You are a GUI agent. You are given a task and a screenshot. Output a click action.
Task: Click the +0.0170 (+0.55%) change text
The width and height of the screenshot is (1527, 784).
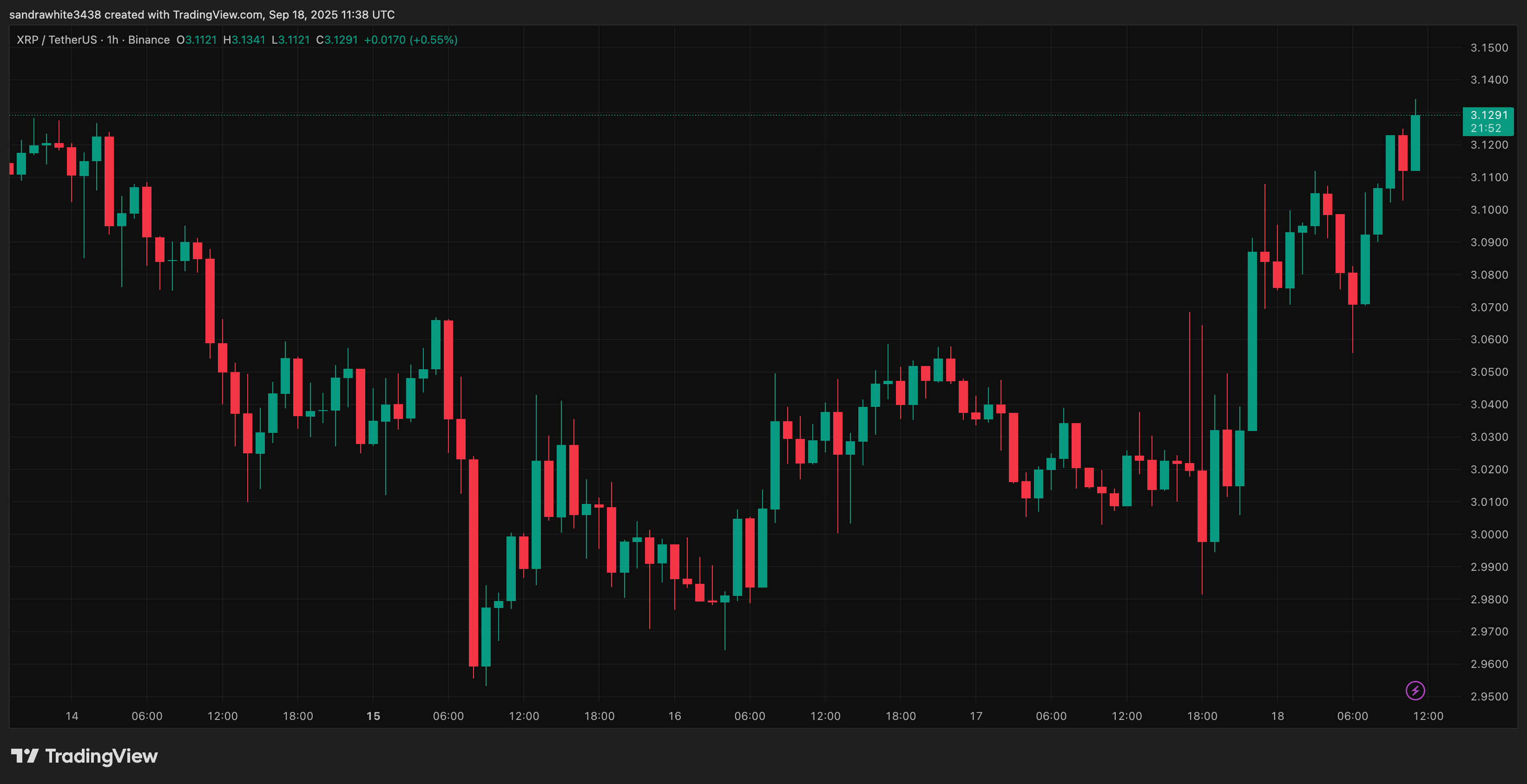[410, 39]
